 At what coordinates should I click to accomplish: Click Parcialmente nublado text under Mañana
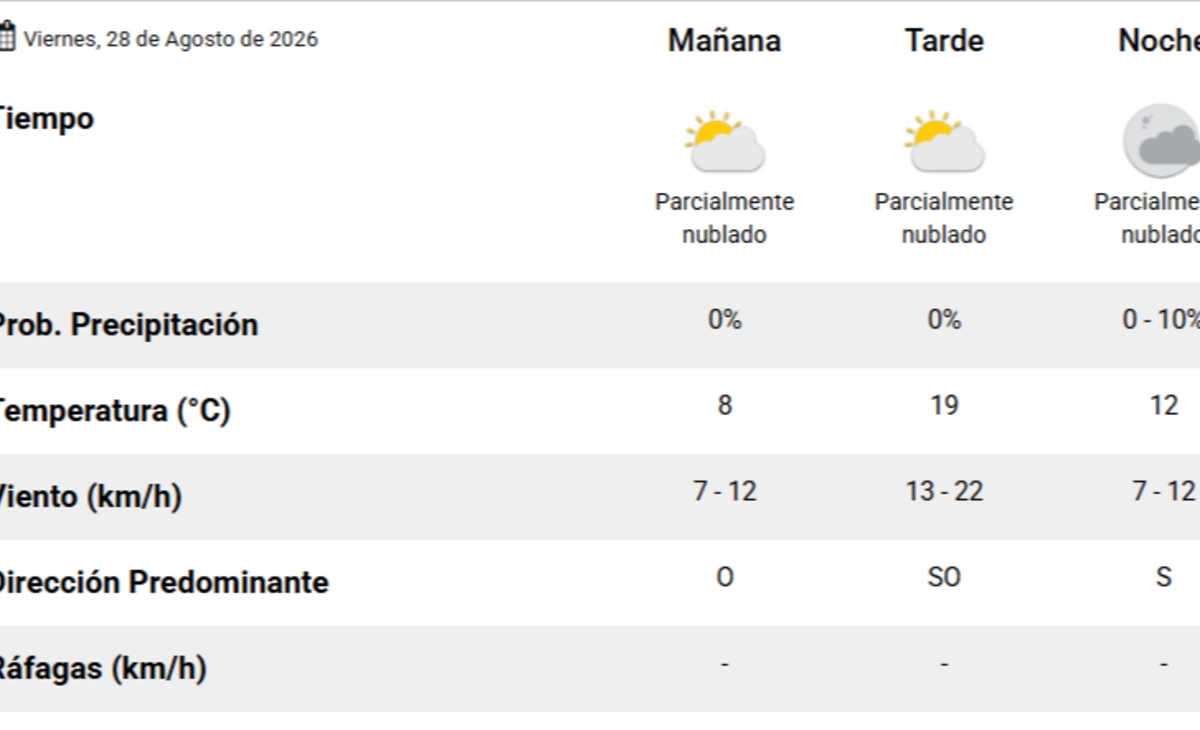point(725,218)
